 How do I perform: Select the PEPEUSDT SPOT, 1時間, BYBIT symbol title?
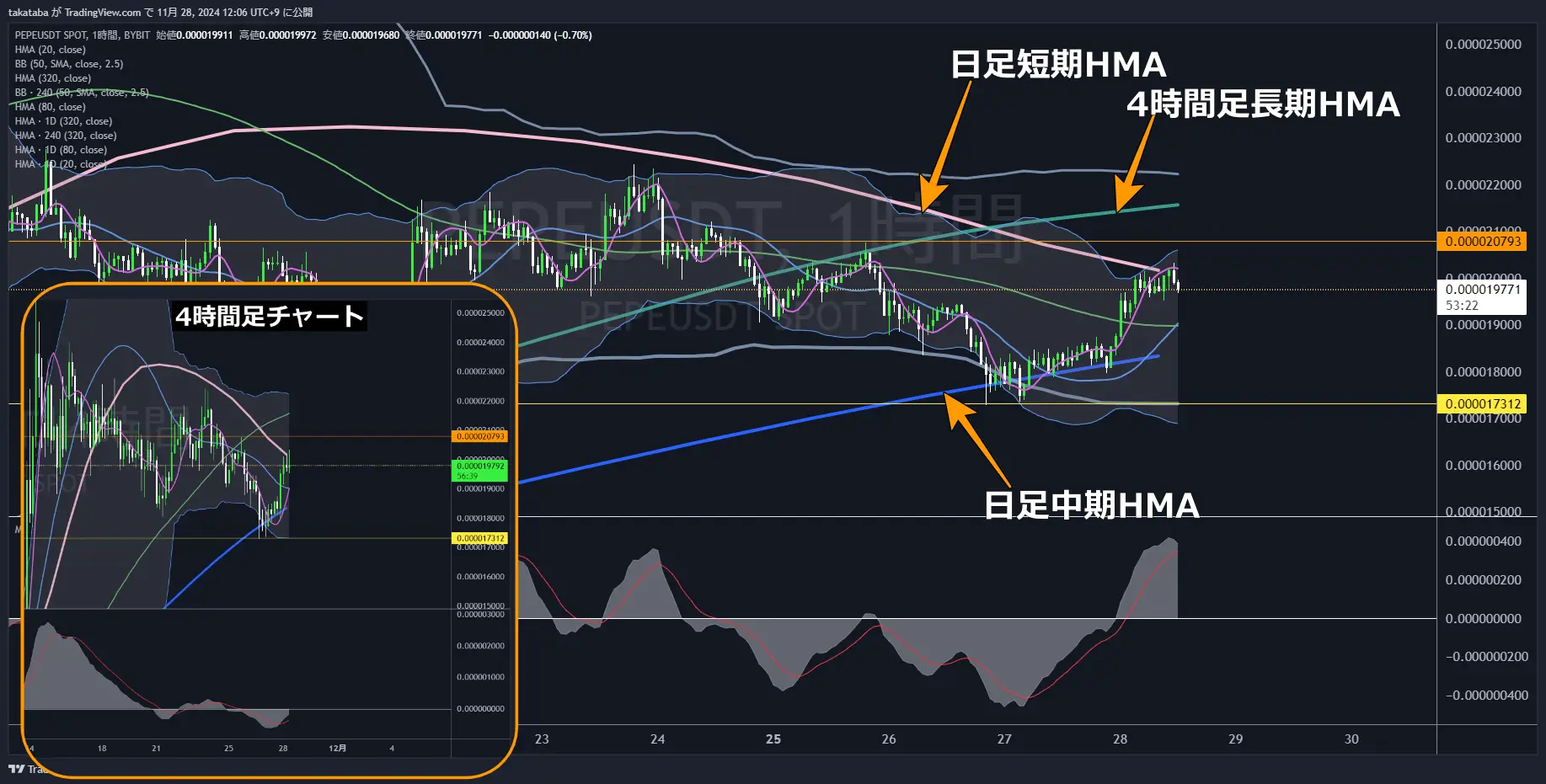coord(83,35)
